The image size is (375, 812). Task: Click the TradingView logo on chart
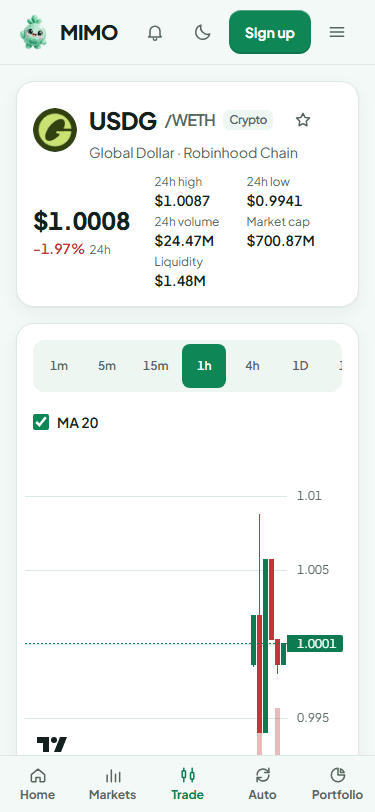[x=52, y=744]
